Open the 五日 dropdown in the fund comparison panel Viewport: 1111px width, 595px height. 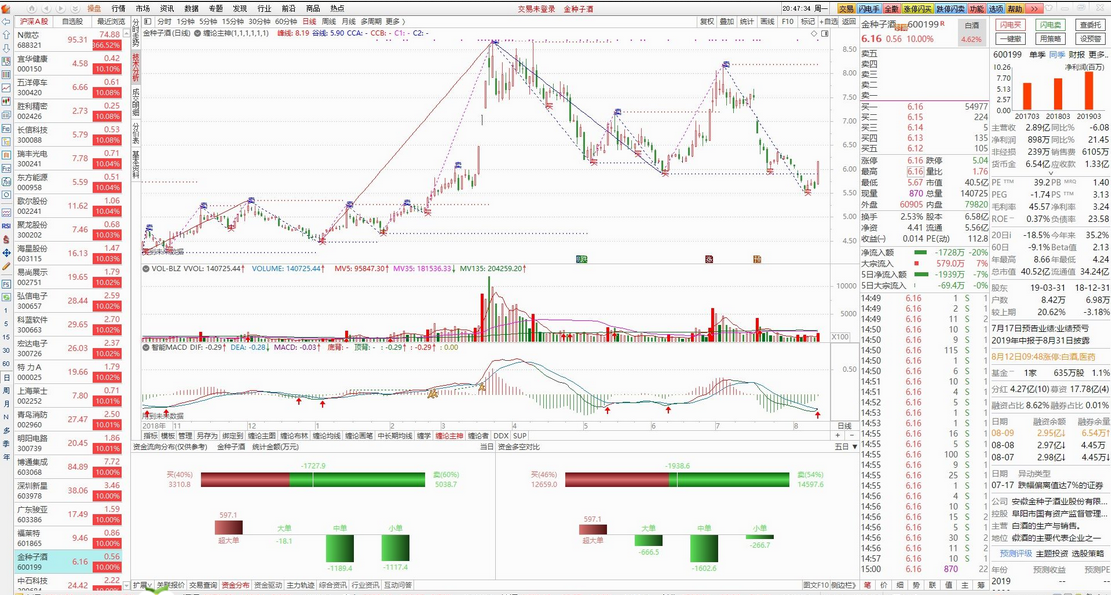tap(845, 447)
